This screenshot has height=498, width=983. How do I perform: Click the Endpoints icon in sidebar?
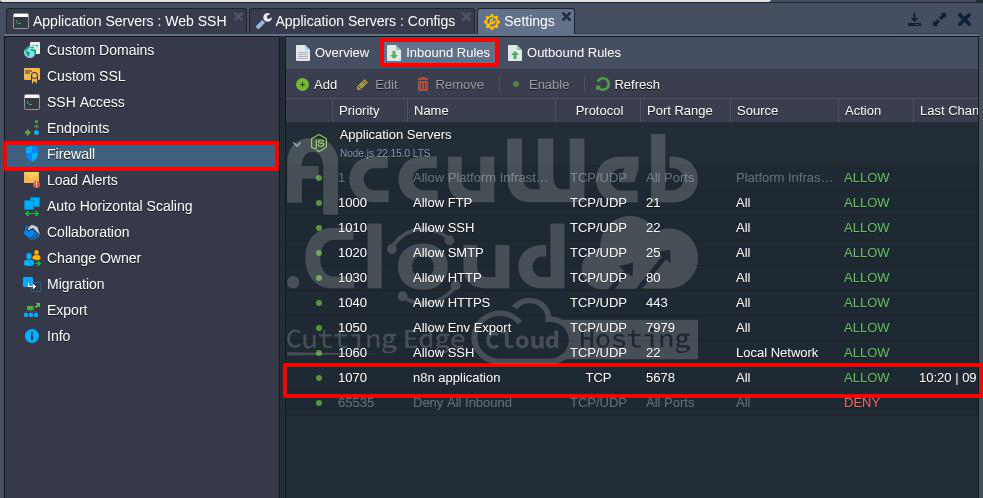(31, 128)
